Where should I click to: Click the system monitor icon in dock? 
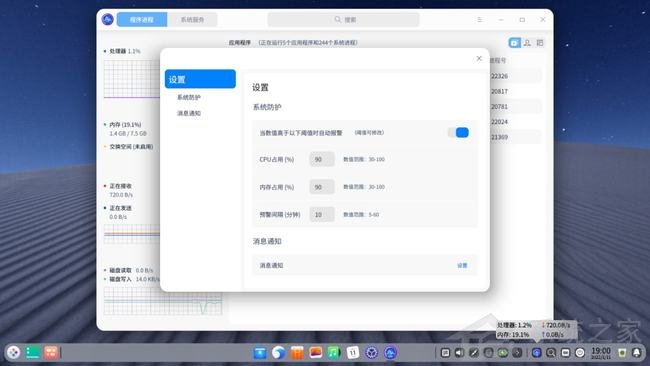tap(390, 353)
